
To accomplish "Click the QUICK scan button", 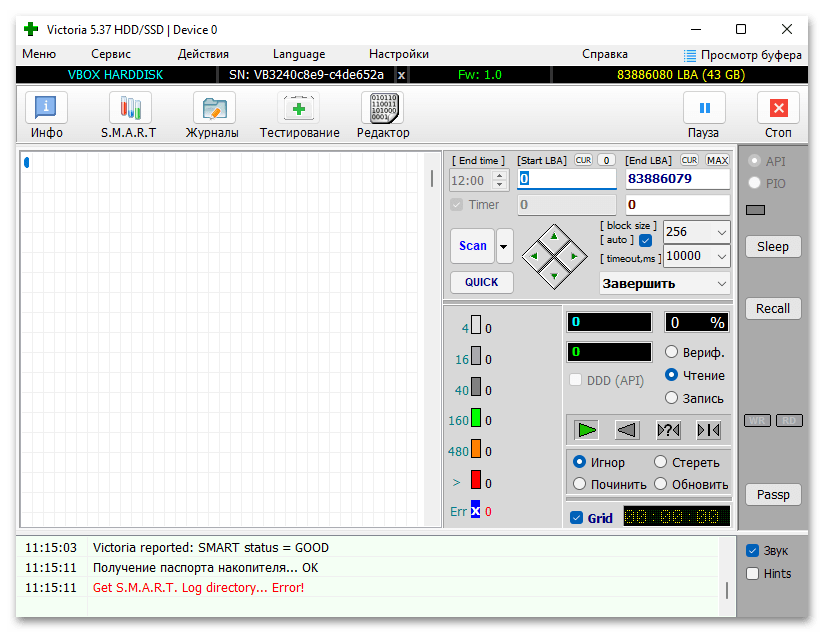I will (481, 282).
